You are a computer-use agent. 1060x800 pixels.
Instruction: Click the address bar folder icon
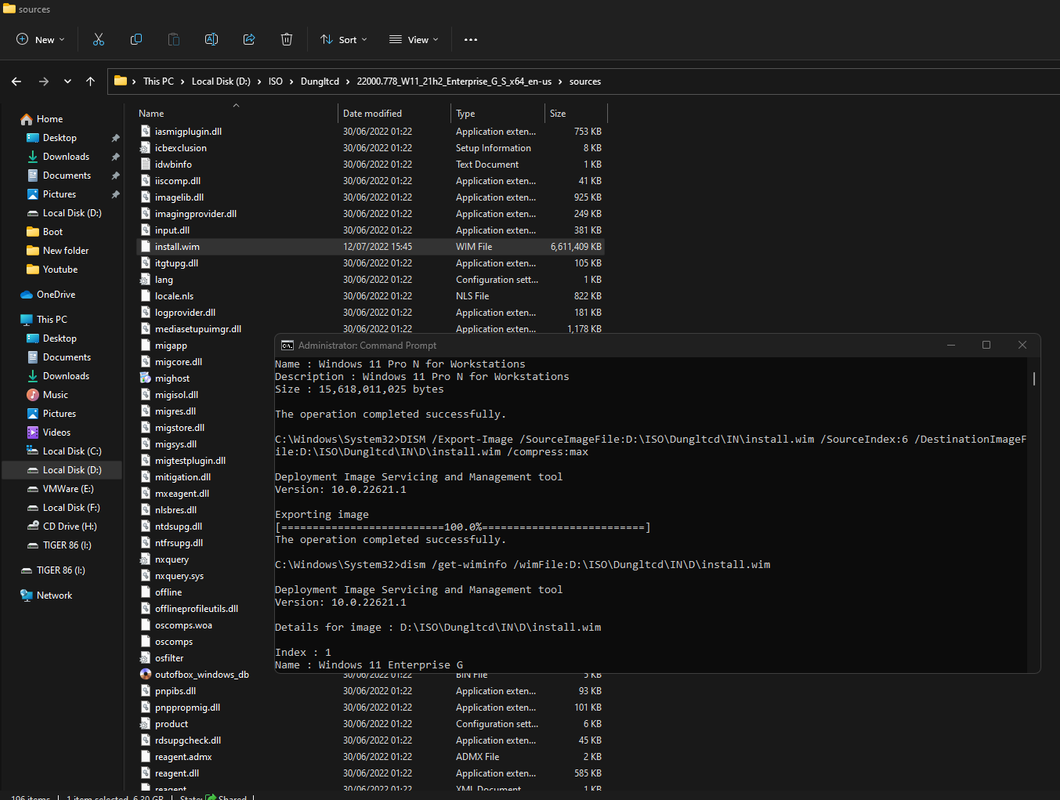pyautogui.click(x=121, y=81)
